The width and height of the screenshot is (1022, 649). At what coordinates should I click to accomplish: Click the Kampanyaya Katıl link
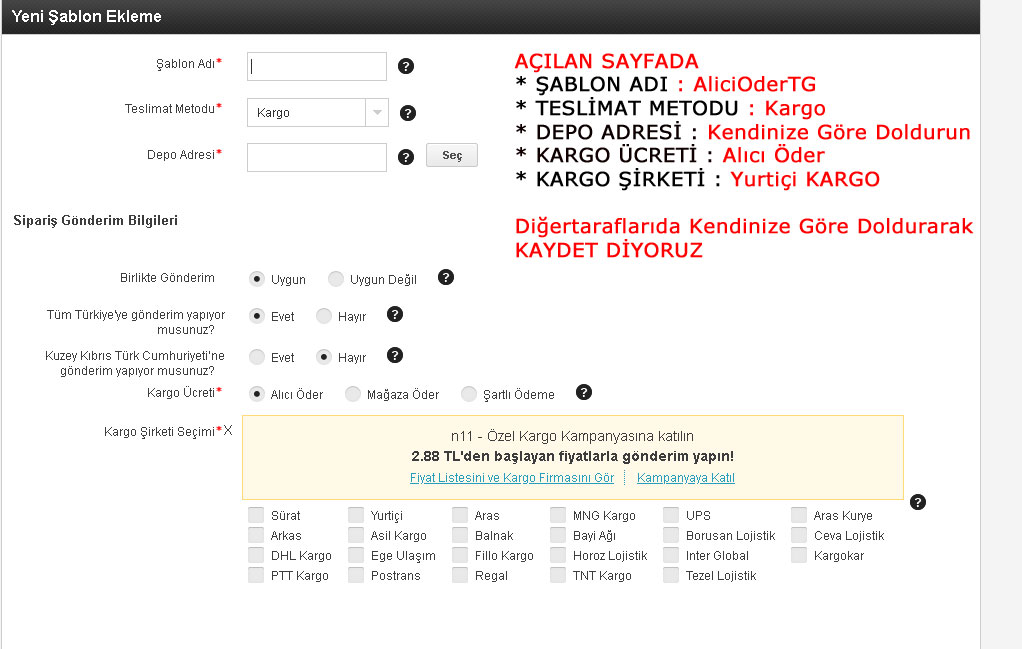pos(685,478)
